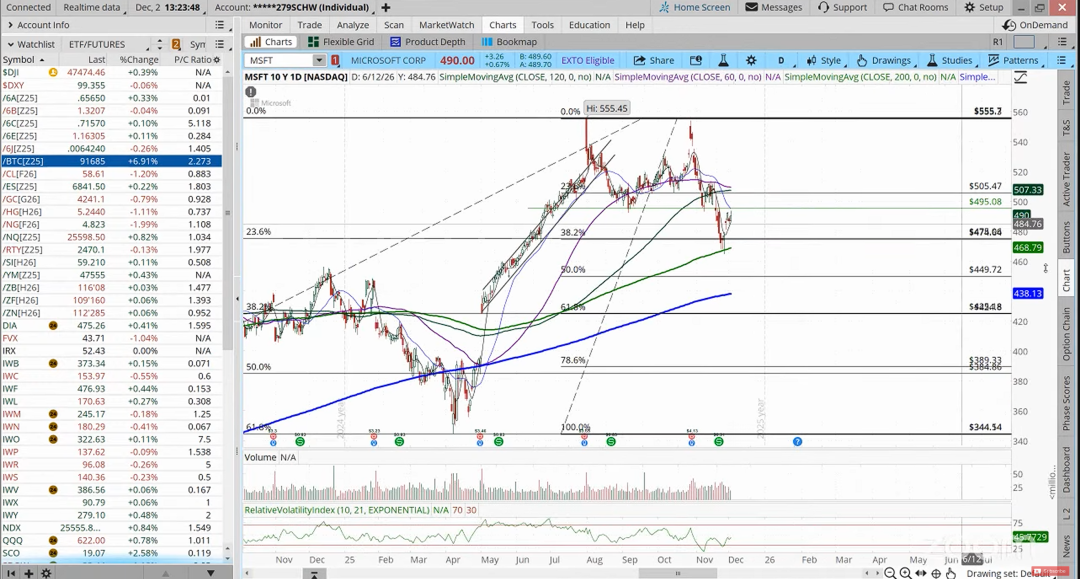
Task: Toggle the price graph mode icon
Action: click(x=1020, y=77)
